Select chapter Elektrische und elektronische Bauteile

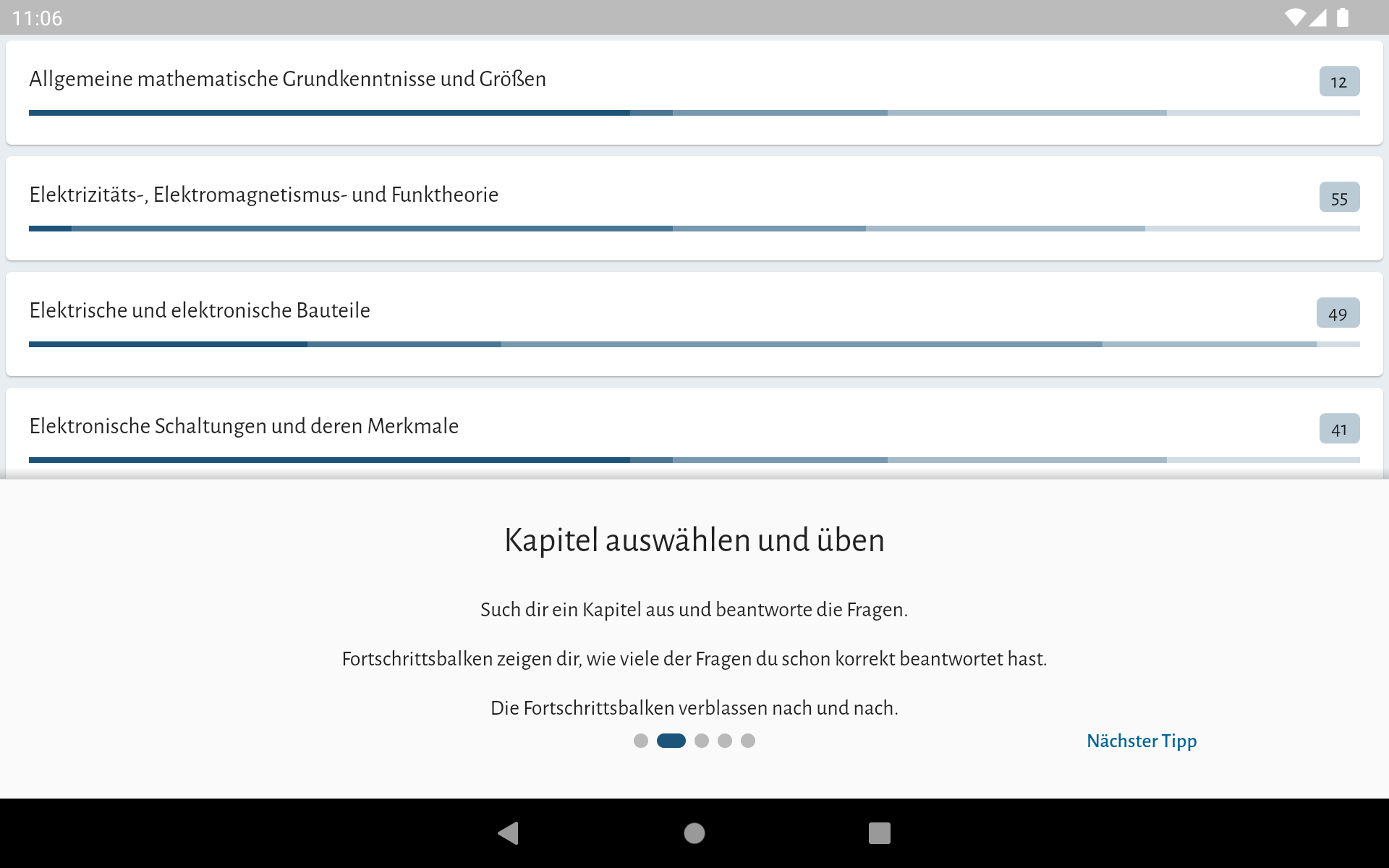coord(200,310)
